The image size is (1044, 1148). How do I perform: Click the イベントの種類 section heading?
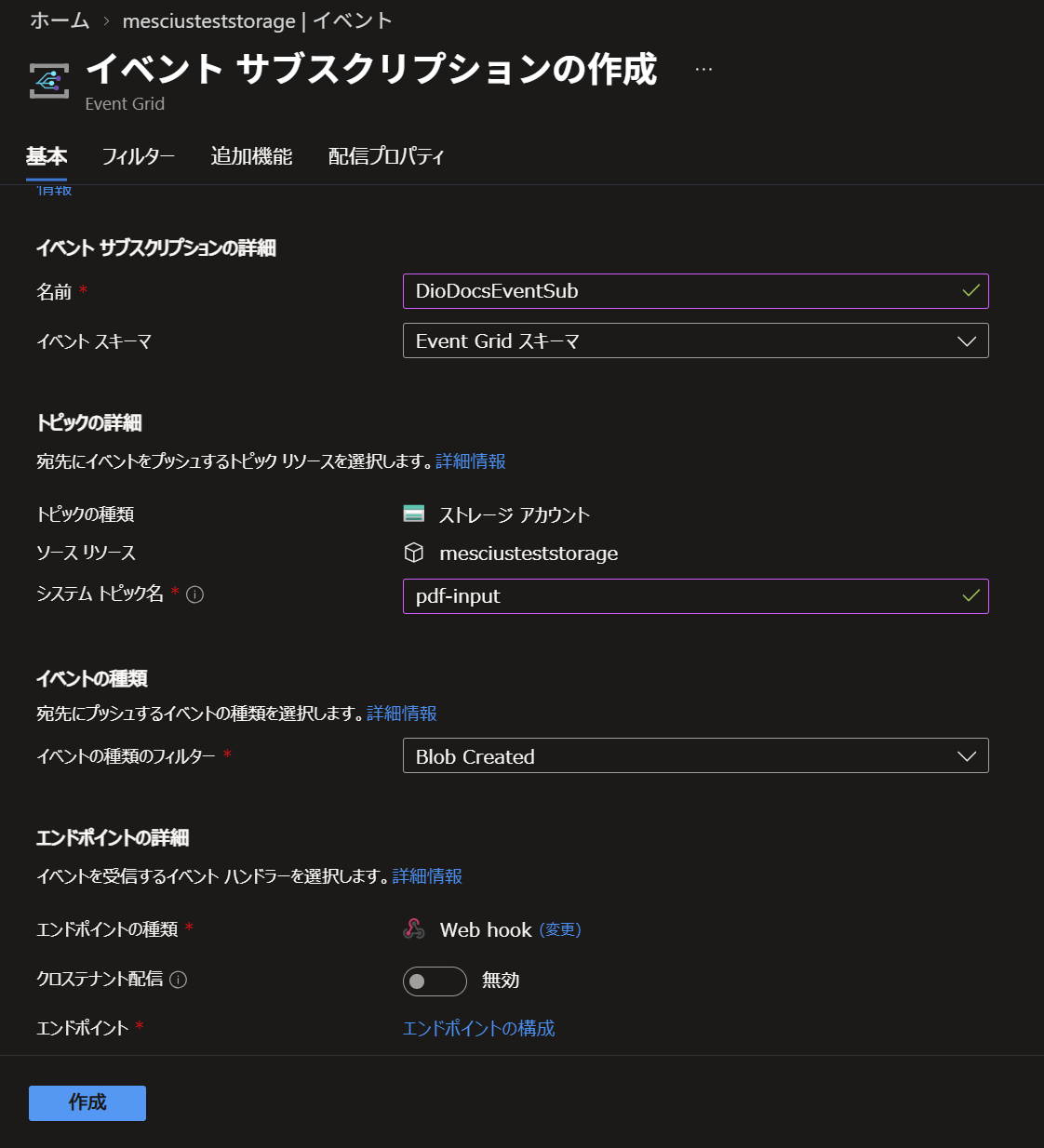click(92, 678)
